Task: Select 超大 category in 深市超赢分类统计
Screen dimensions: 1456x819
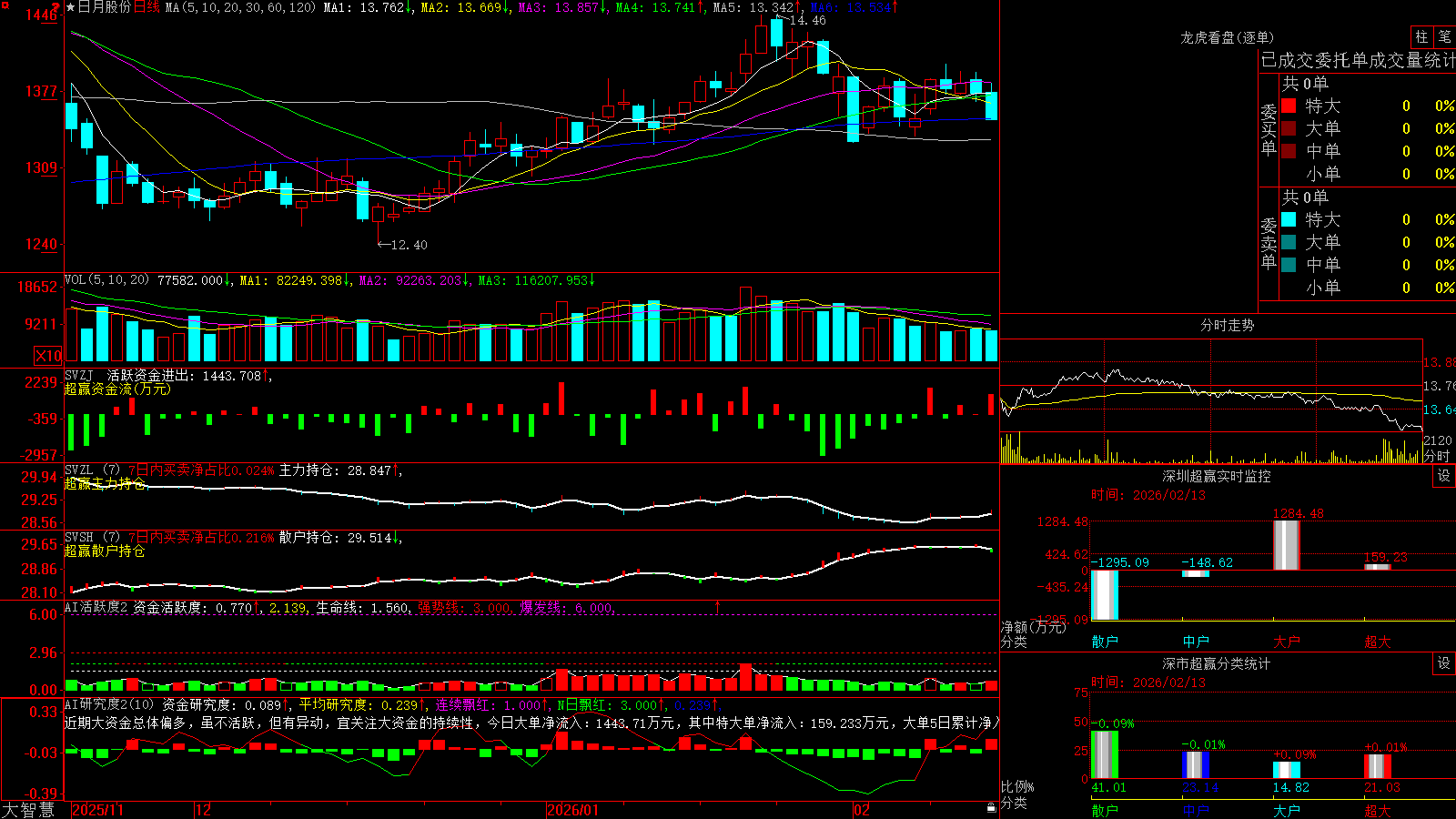Action: (1378, 811)
